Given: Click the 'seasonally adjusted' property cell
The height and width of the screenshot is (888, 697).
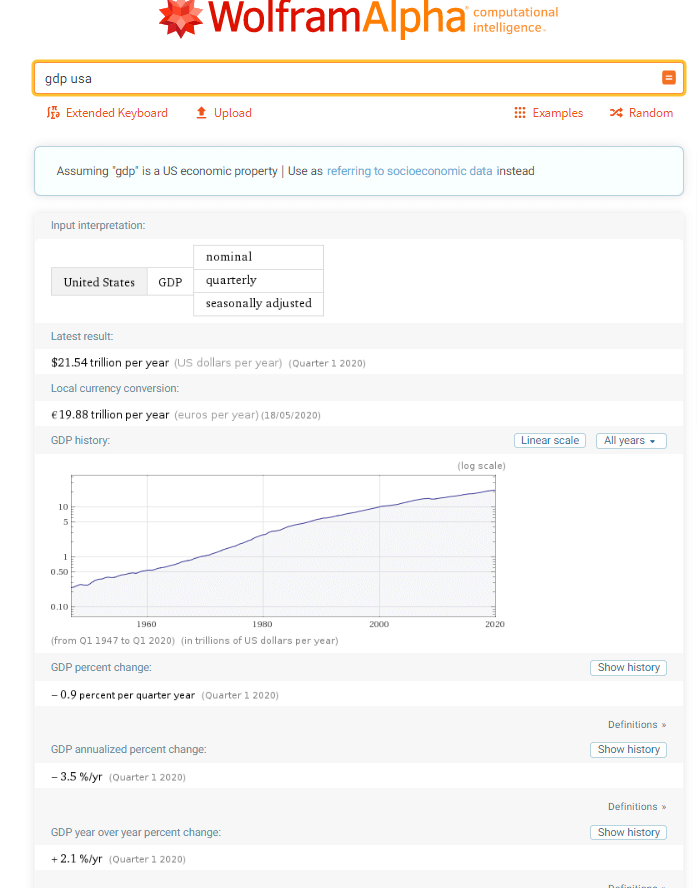Looking at the screenshot, I should [x=258, y=304].
